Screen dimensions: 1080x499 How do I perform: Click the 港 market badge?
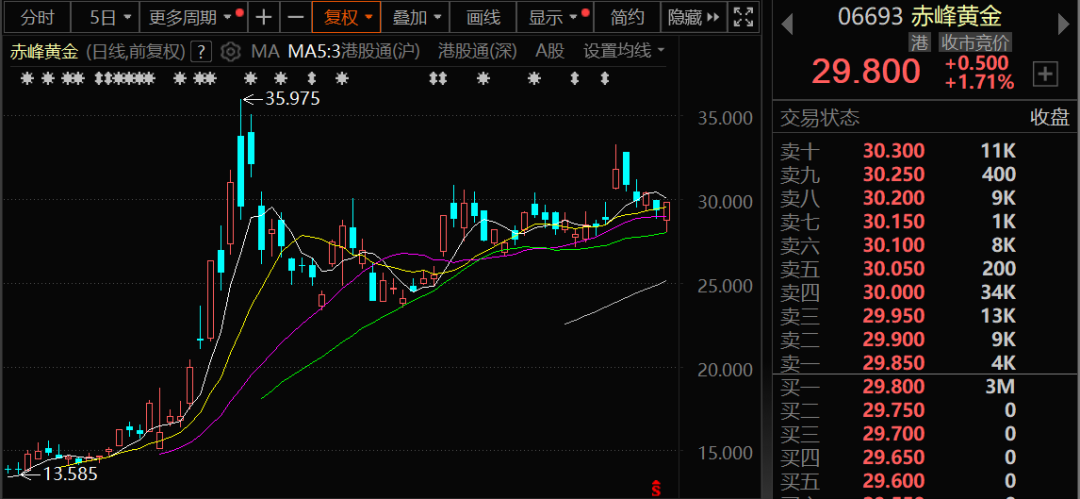[920, 43]
